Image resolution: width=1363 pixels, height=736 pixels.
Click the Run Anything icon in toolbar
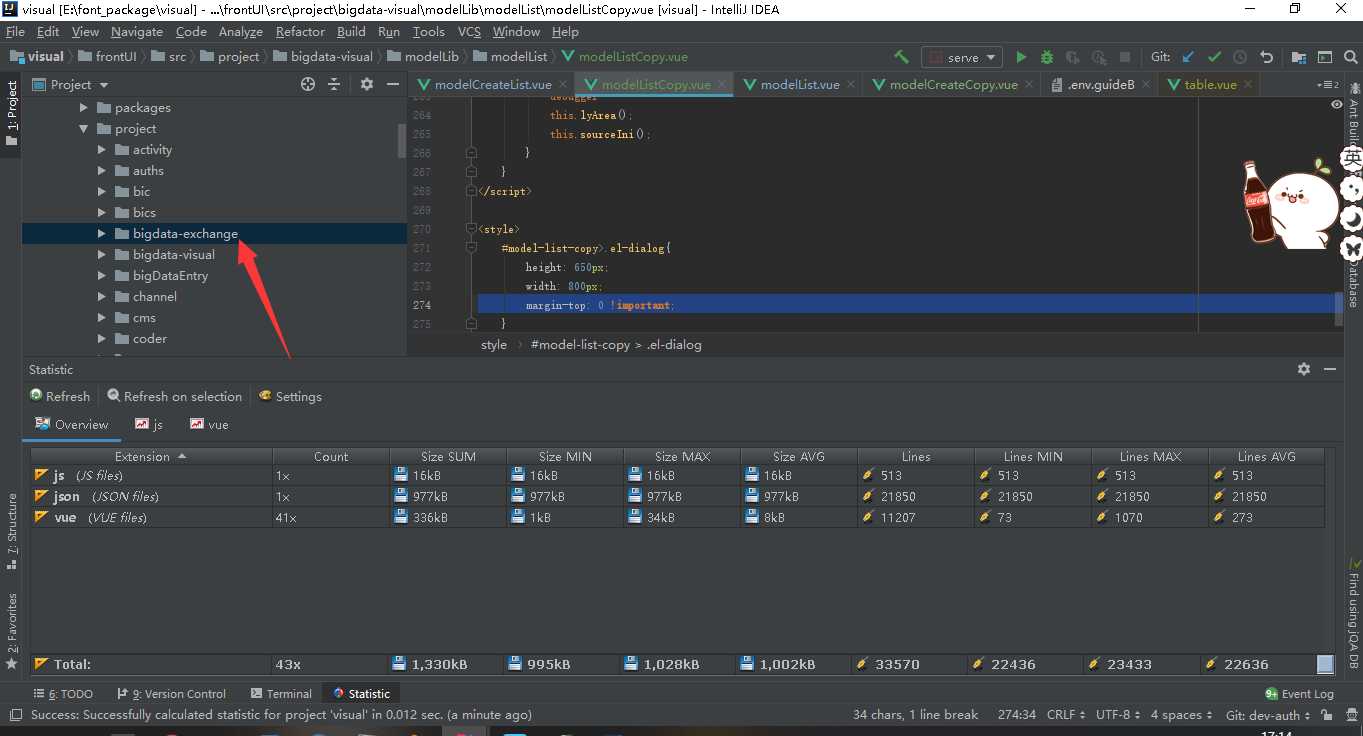tap(1325, 57)
